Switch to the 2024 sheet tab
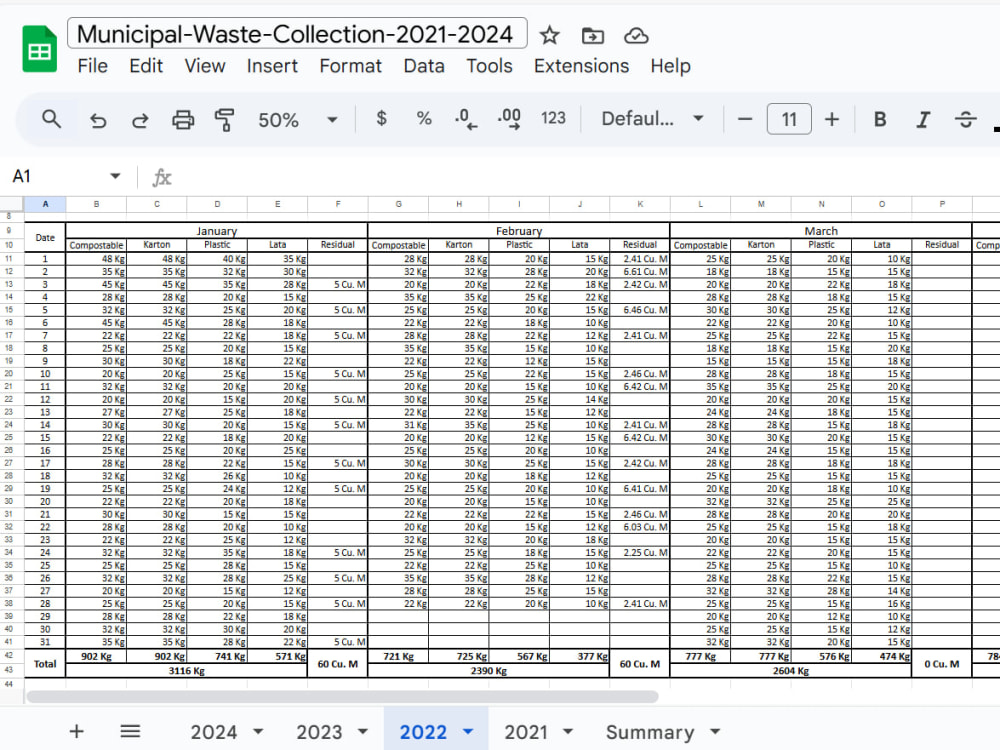1000x750 pixels. click(214, 732)
